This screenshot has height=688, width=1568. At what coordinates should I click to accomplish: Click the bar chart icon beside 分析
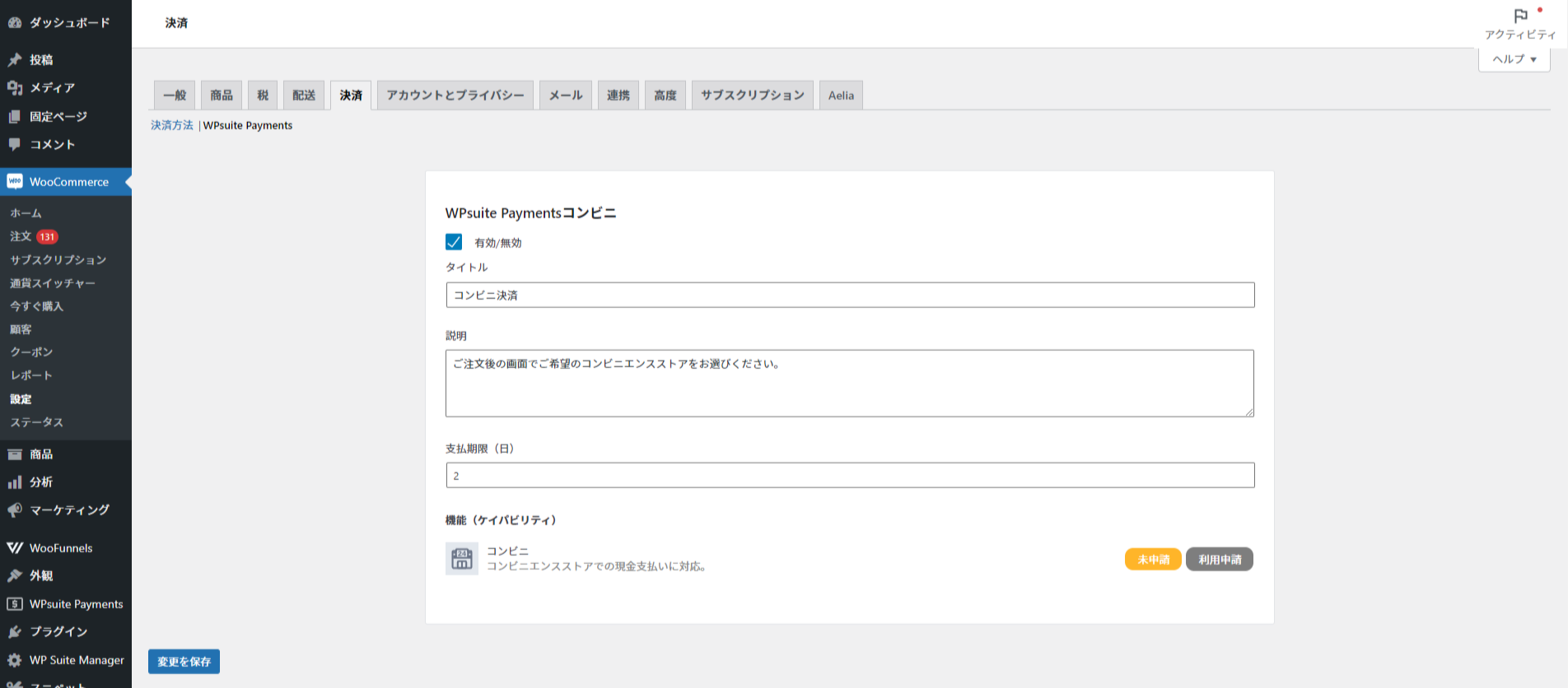(x=15, y=481)
